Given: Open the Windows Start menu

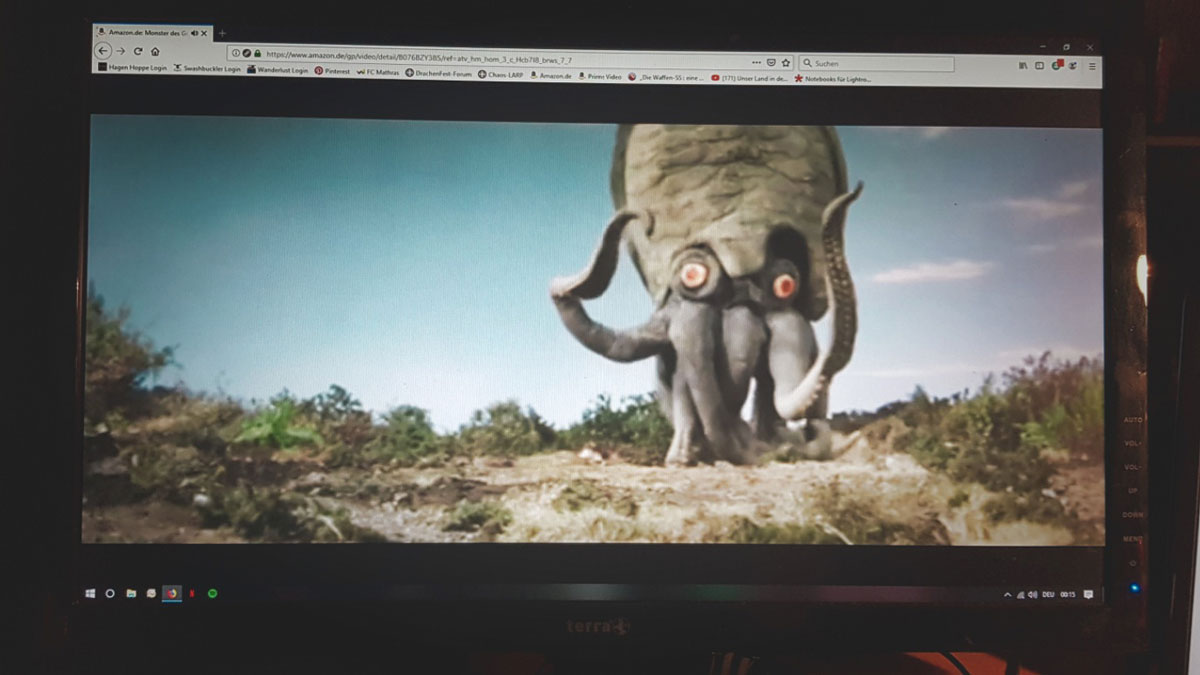Looking at the screenshot, I should pyautogui.click(x=90, y=593).
